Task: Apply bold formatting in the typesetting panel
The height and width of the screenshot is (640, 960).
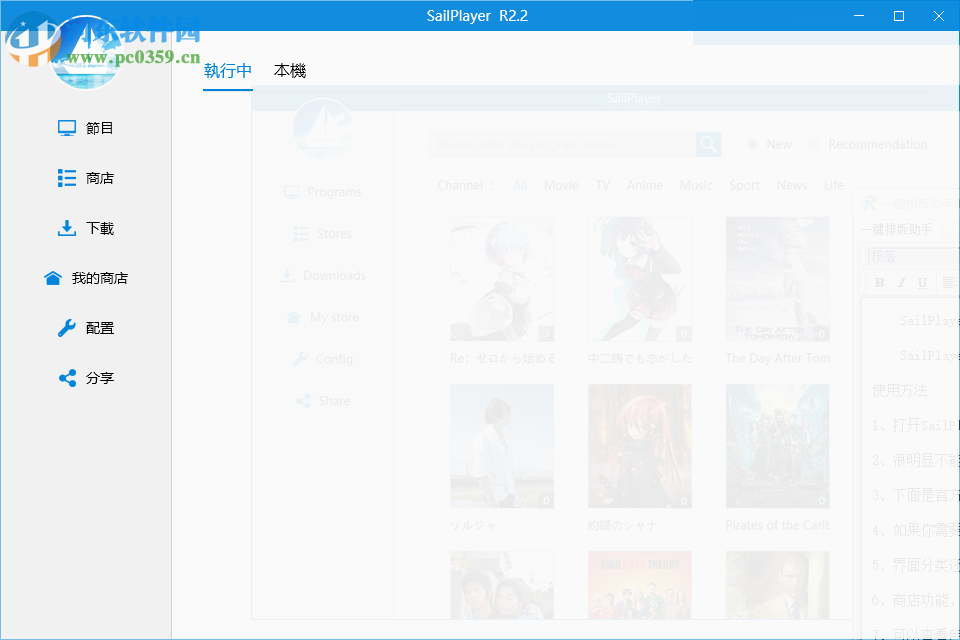Action: [879, 282]
